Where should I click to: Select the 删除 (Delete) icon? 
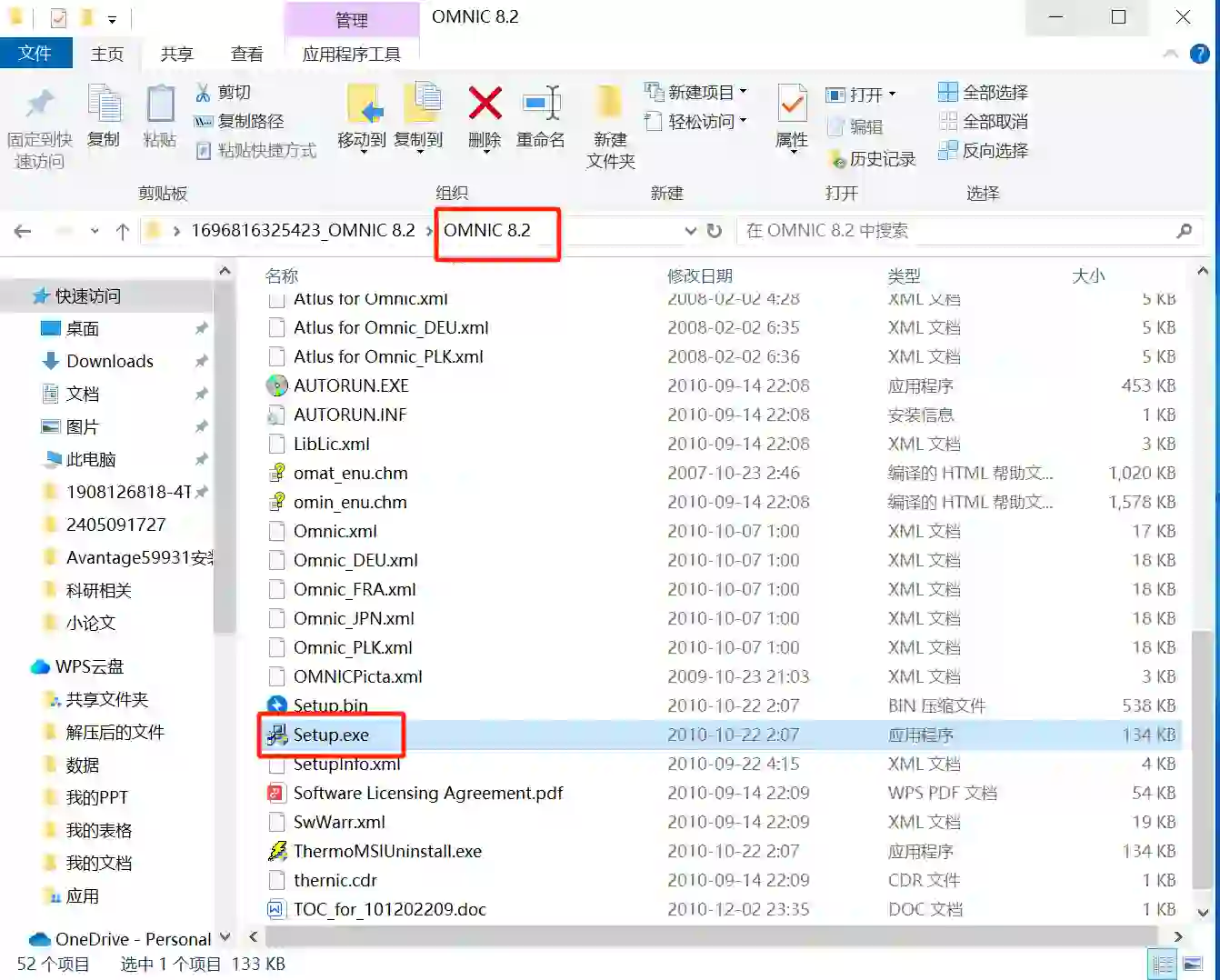click(485, 118)
